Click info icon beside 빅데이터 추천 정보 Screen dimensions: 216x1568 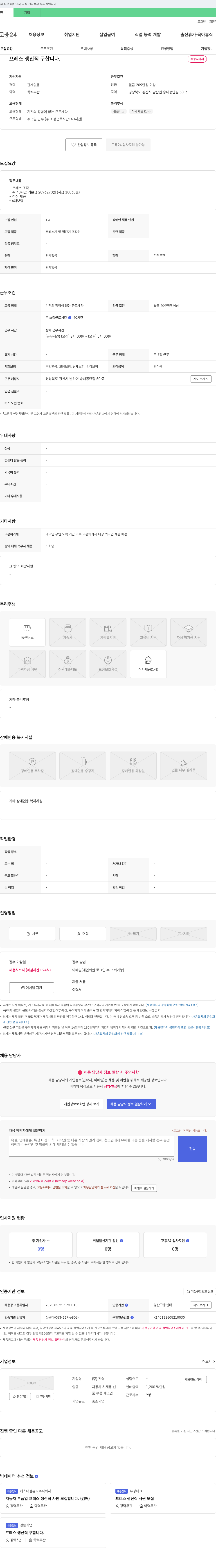[37, 1476]
